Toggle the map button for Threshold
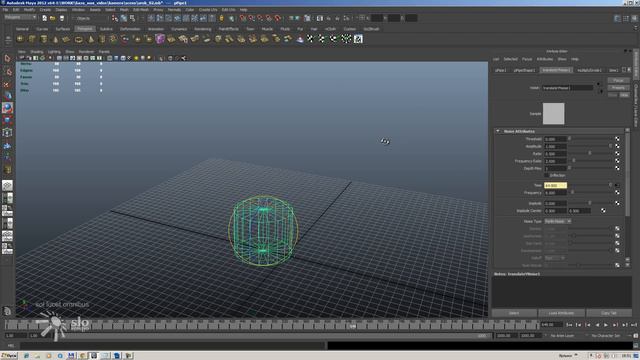 (x=617, y=139)
